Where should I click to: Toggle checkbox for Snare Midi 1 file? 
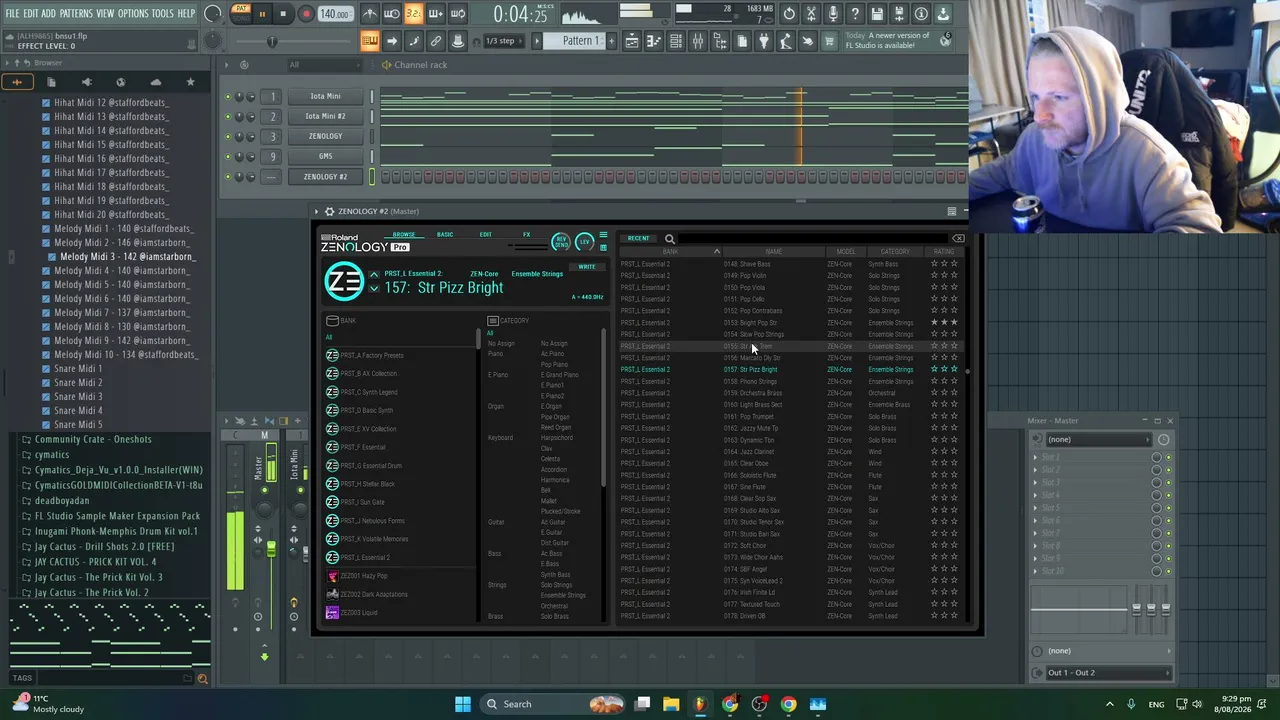(x=46, y=369)
